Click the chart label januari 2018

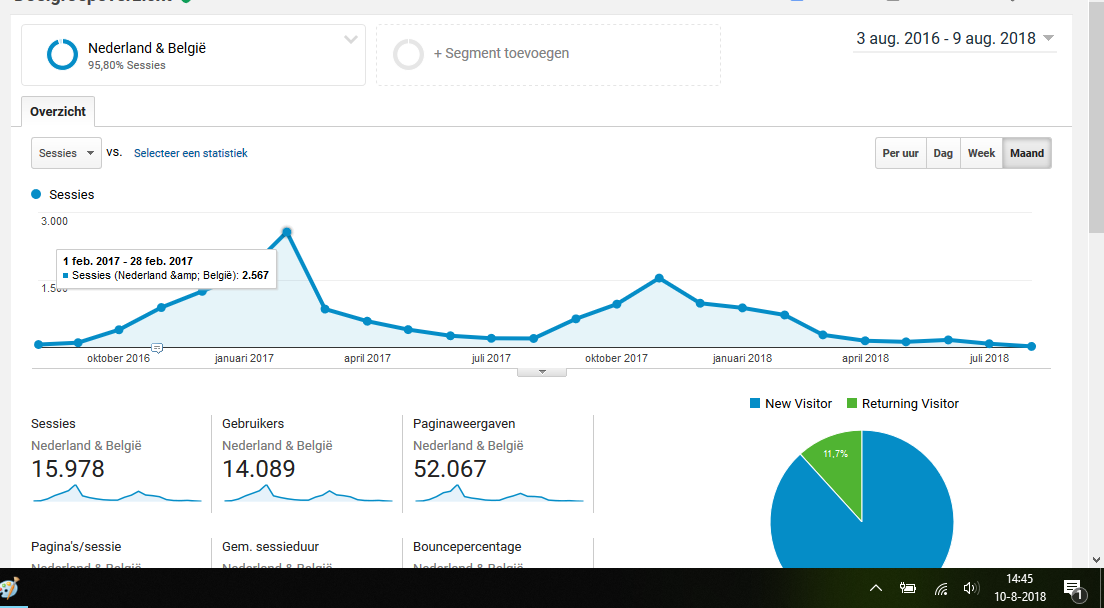742,358
